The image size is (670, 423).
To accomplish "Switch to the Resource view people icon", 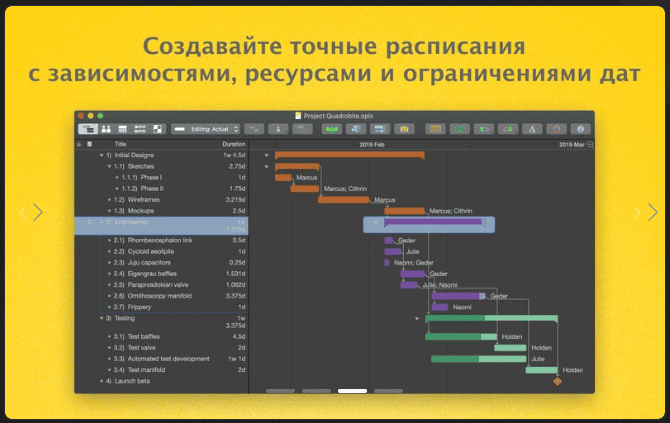I will 106,129.
